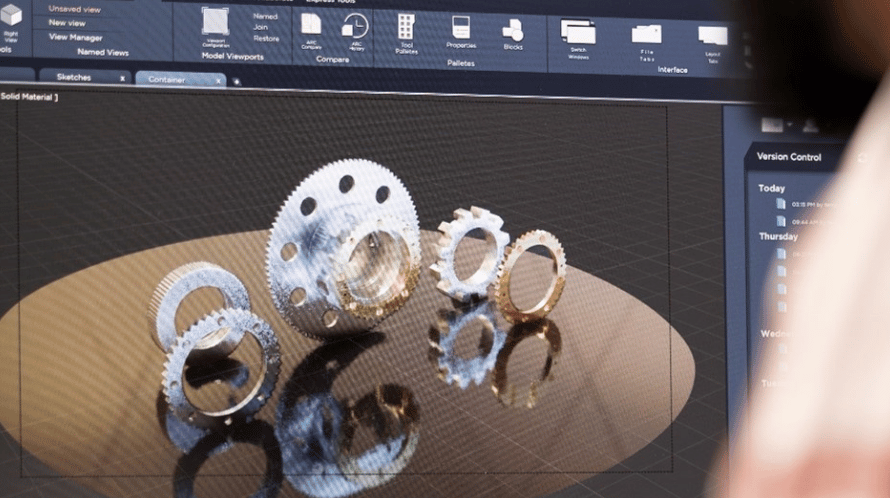Close the Container tab

point(219,80)
